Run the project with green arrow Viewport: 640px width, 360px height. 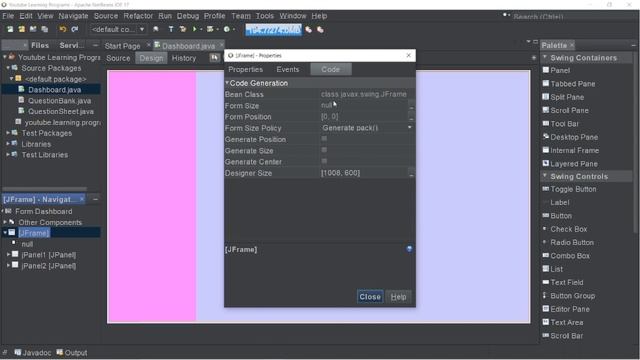click(x=195, y=29)
